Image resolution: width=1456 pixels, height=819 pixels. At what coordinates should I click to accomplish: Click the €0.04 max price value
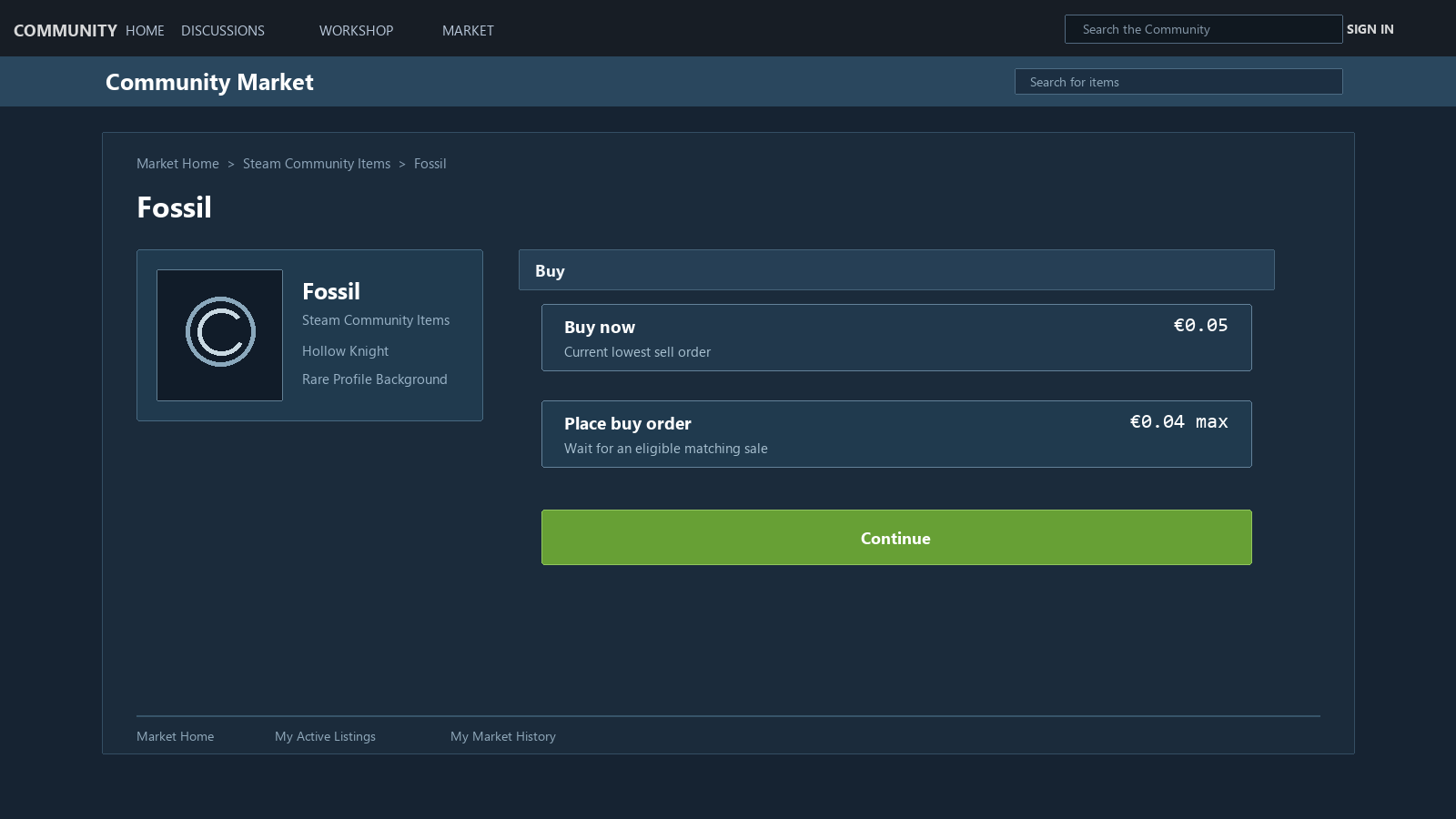coord(1178,422)
